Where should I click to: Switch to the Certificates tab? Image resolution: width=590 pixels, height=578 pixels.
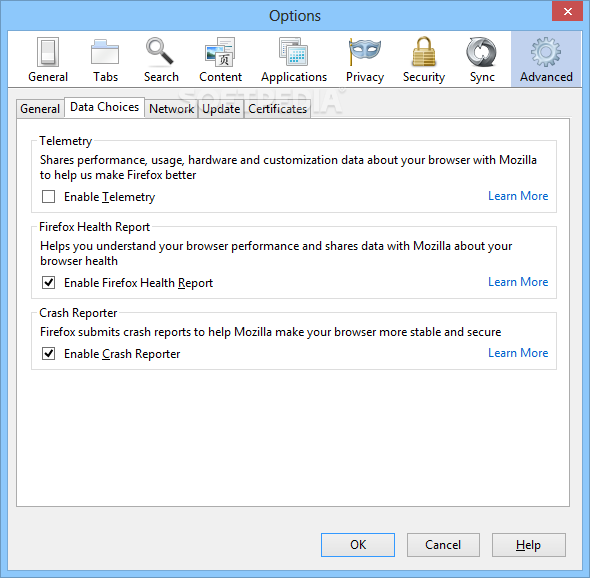click(x=278, y=109)
